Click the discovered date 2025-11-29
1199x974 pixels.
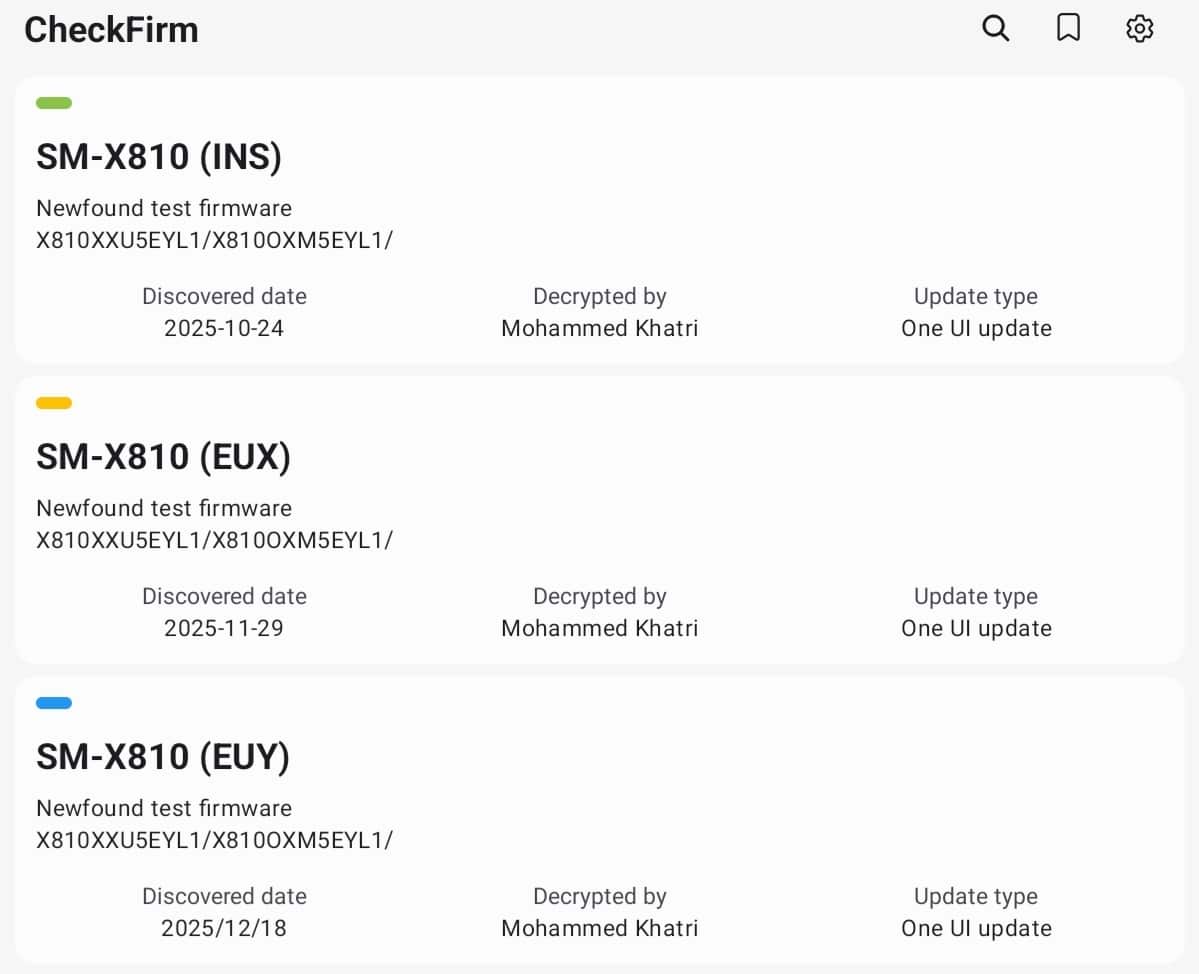click(224, 628)
